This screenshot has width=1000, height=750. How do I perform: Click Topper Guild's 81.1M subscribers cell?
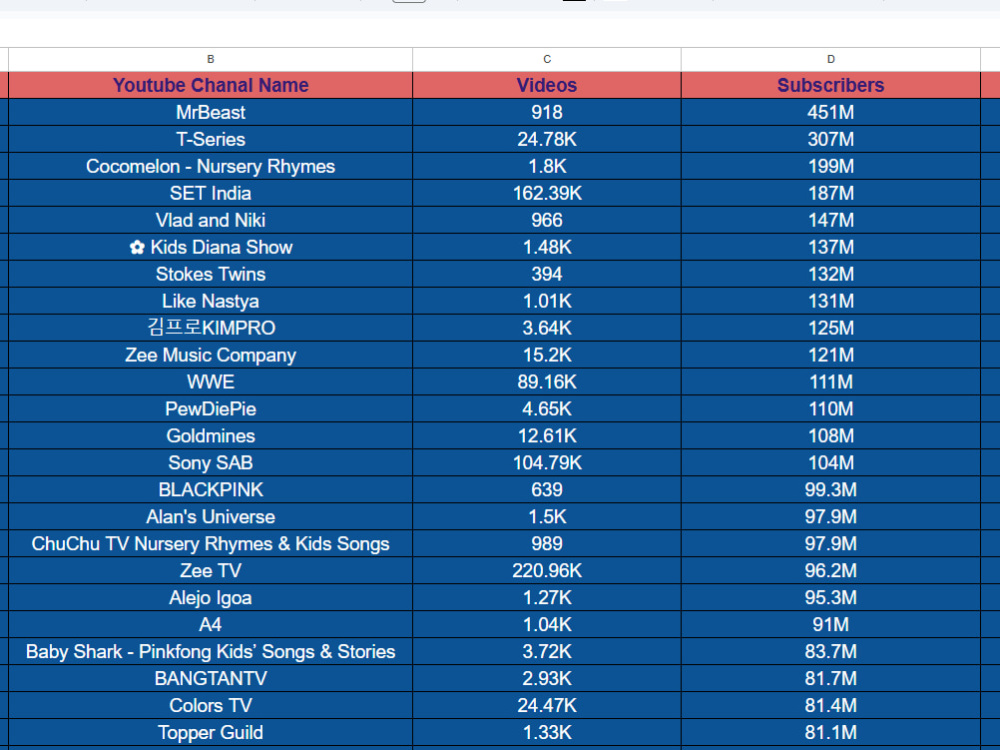pyautogui.click(x=830, y=732)
